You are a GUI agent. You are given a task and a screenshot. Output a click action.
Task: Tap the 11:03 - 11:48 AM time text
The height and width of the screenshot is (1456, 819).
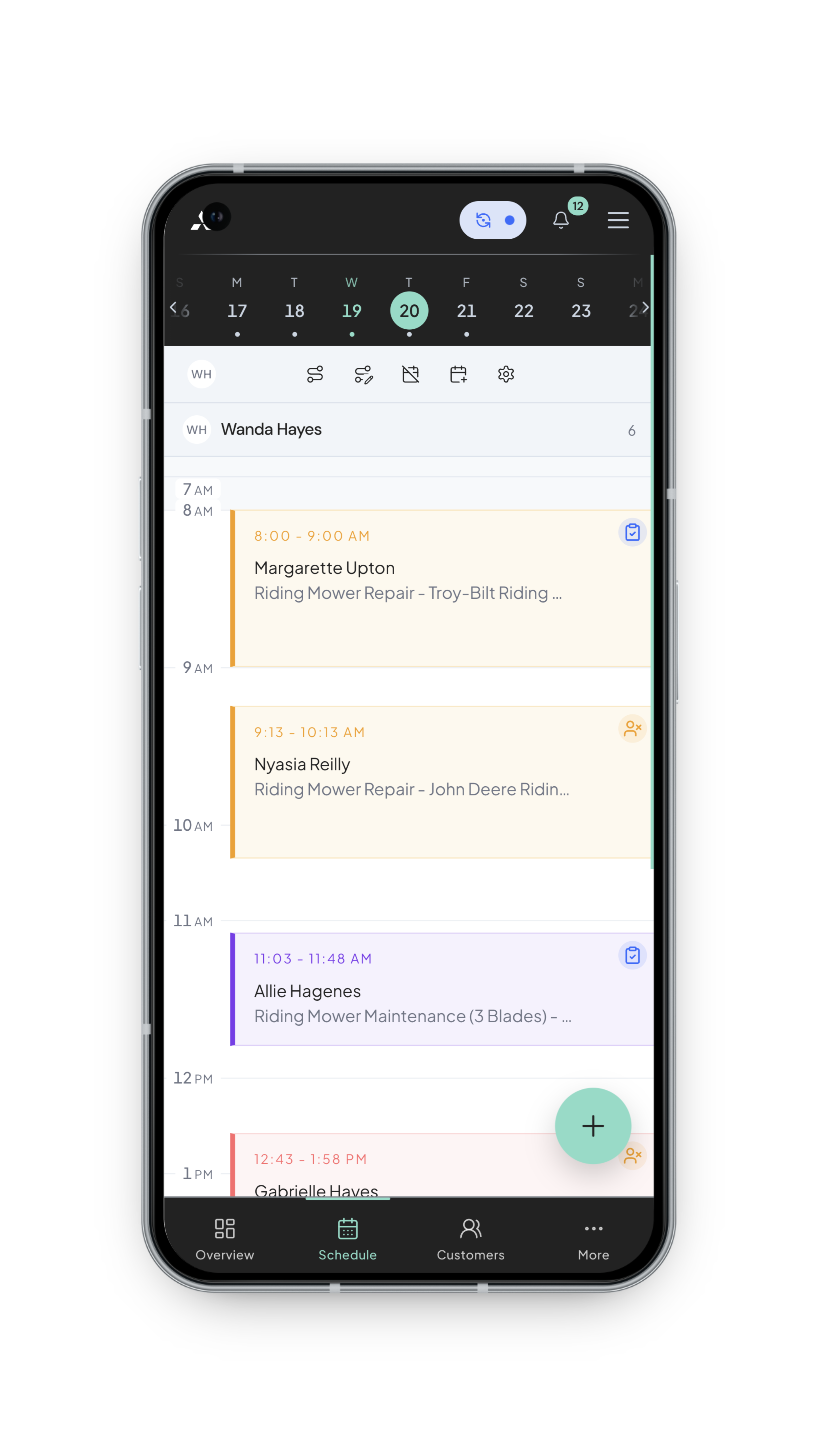313,959
